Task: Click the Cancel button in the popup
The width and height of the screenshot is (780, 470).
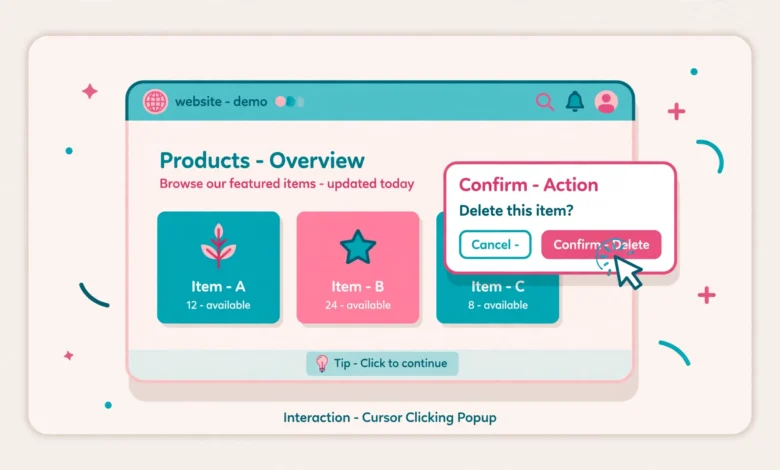Action: (x=495, y=244)
